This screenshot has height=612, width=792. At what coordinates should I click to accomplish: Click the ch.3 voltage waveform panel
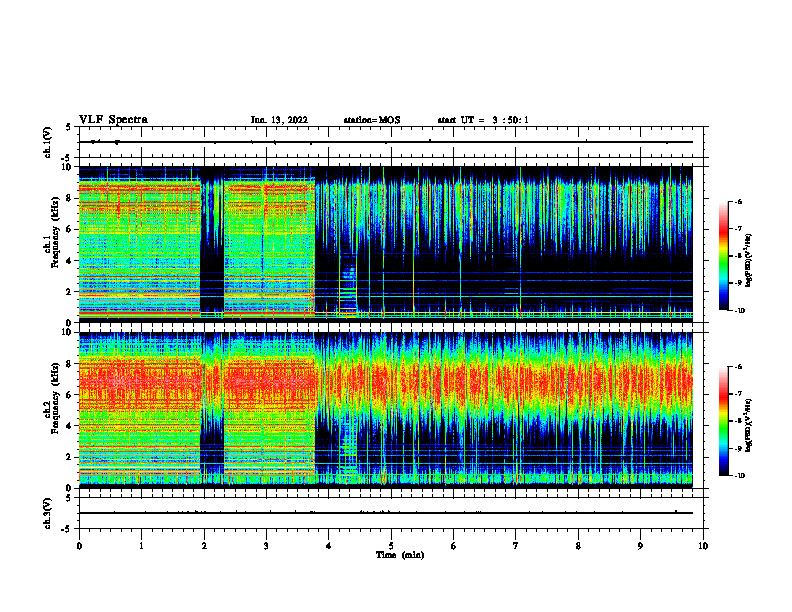coord(391,513)
